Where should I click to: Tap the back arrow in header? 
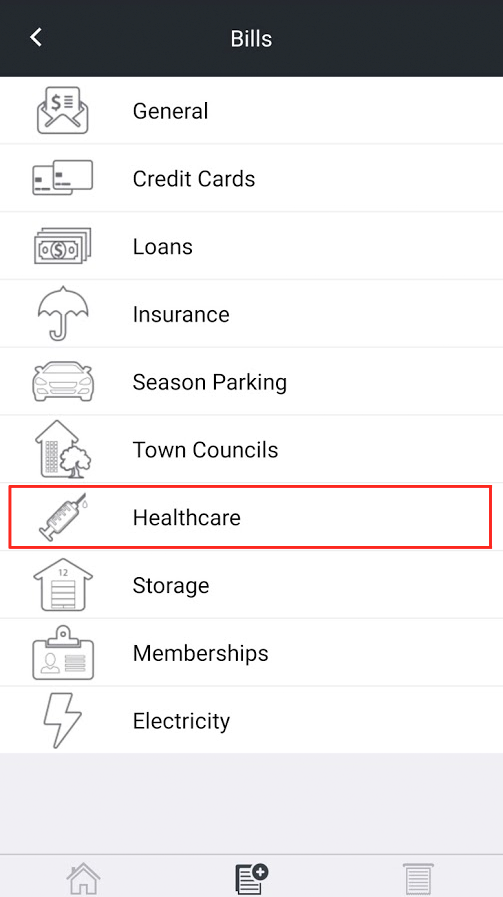point(36,38)
